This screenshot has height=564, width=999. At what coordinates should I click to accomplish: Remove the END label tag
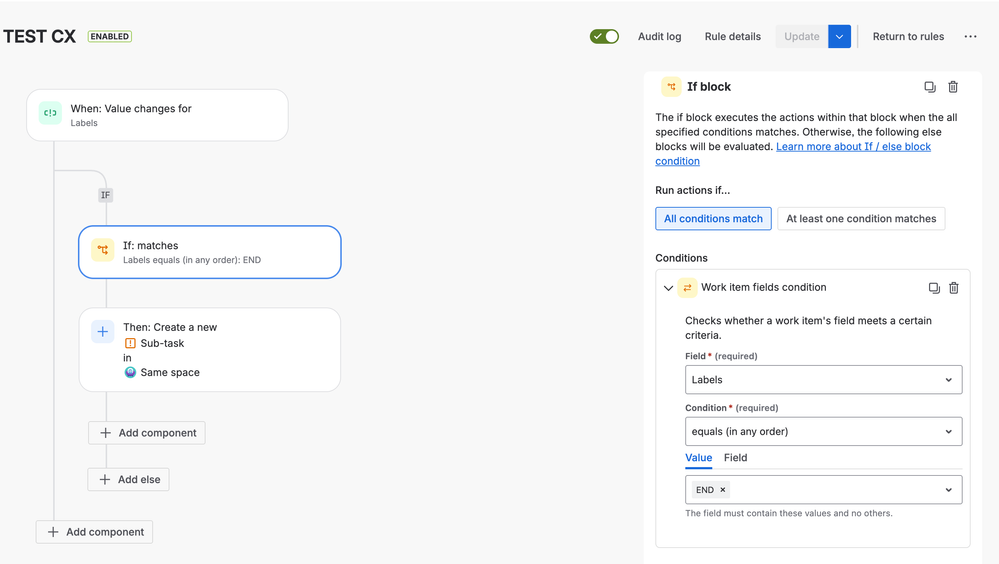(722, 489)
